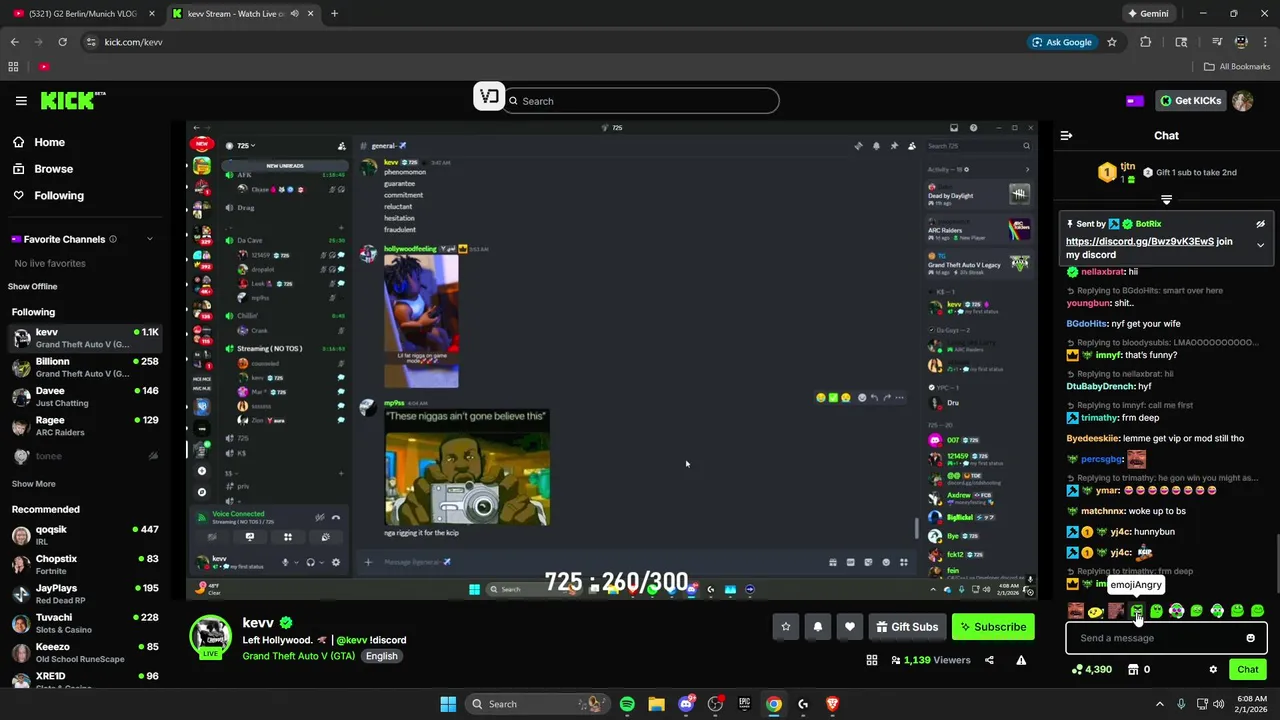
Task: Mute the kevv Stream tab audio
Action: 294,14
